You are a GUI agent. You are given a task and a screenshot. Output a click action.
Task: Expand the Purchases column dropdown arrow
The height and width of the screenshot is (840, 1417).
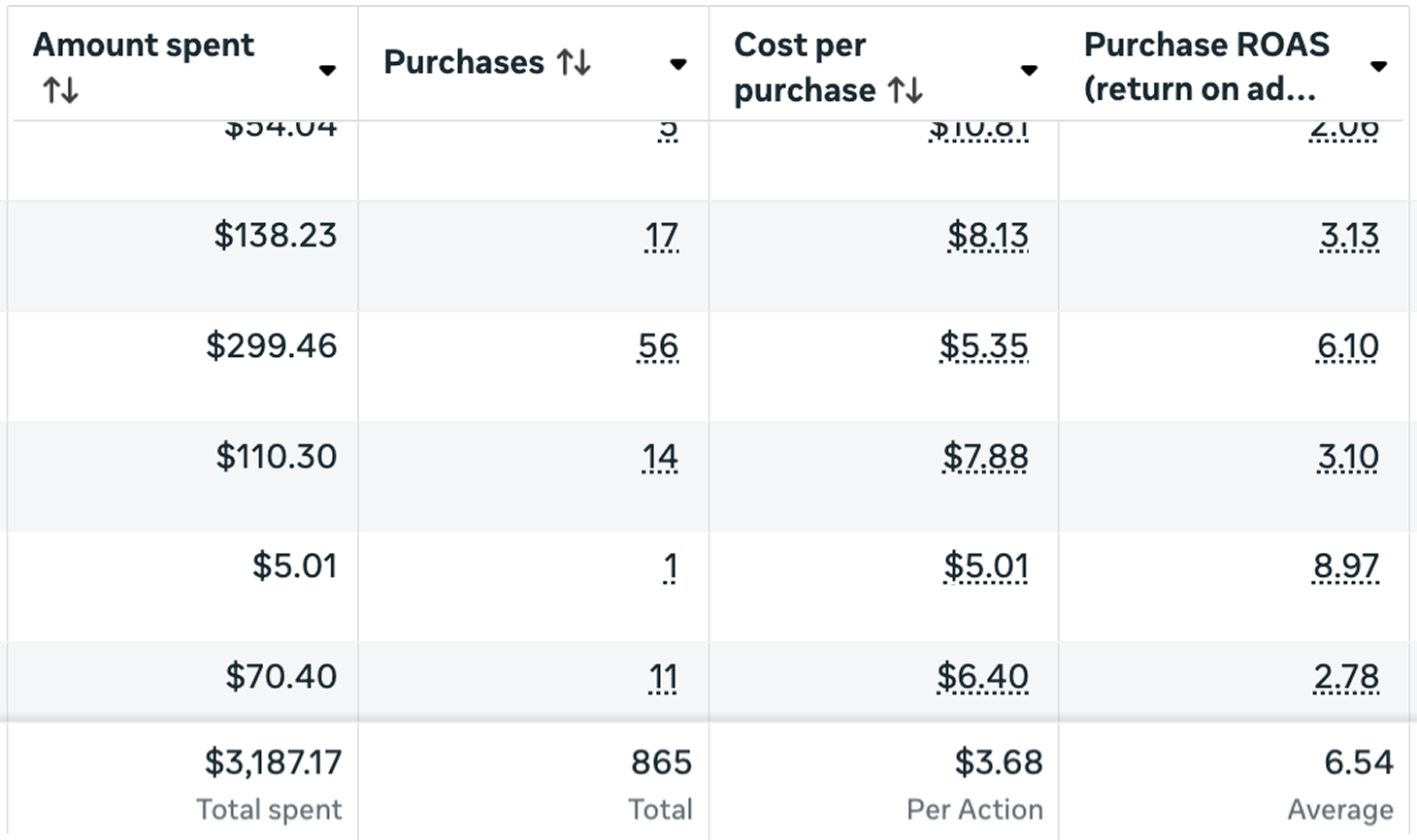(x=678, y=65)
